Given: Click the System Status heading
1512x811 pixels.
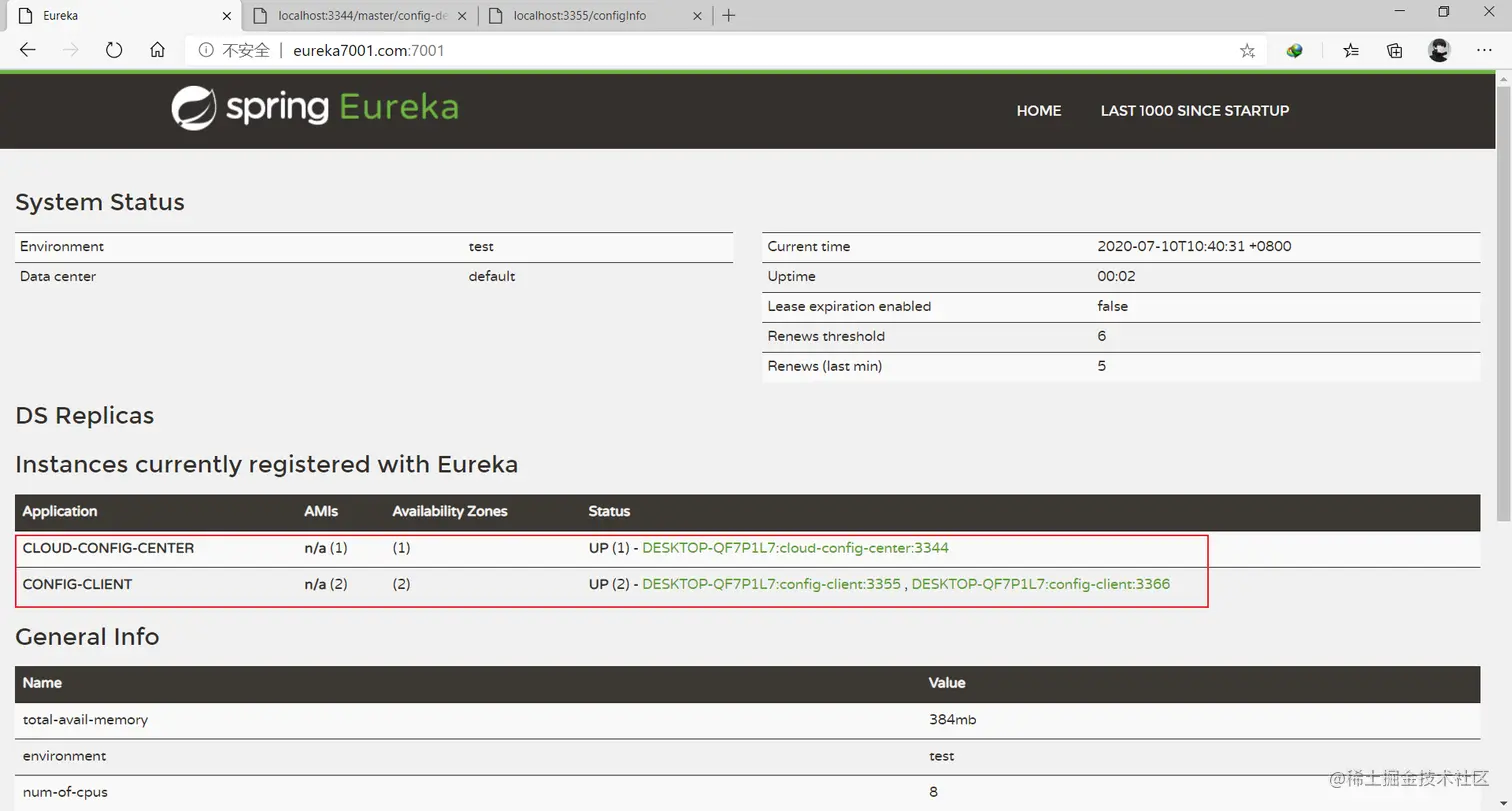Looking at the screenshot, I should (x=100, y=202).
